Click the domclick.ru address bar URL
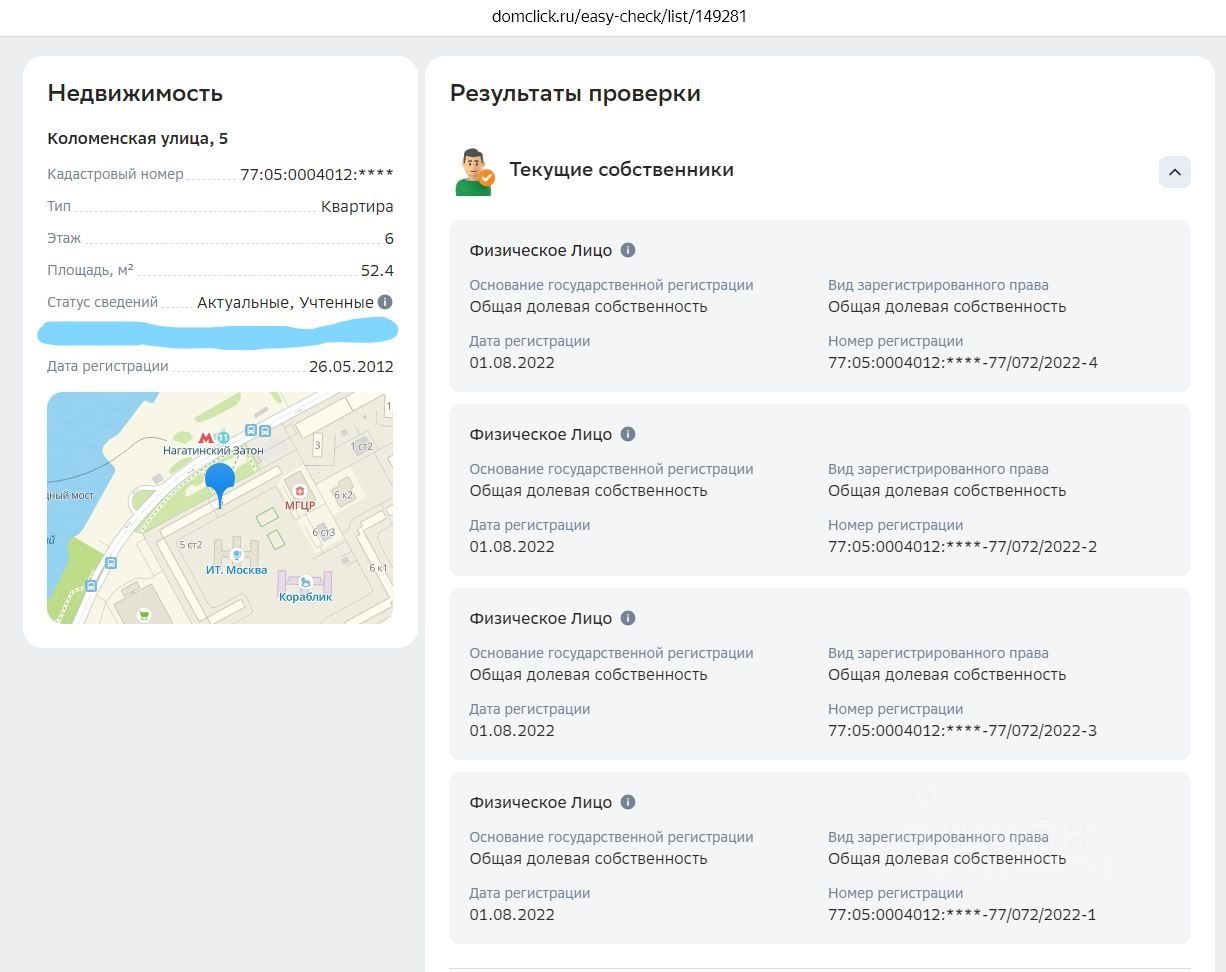This screenshot has height=972, width=1226. pyautogui.click(x=620, y=17)
